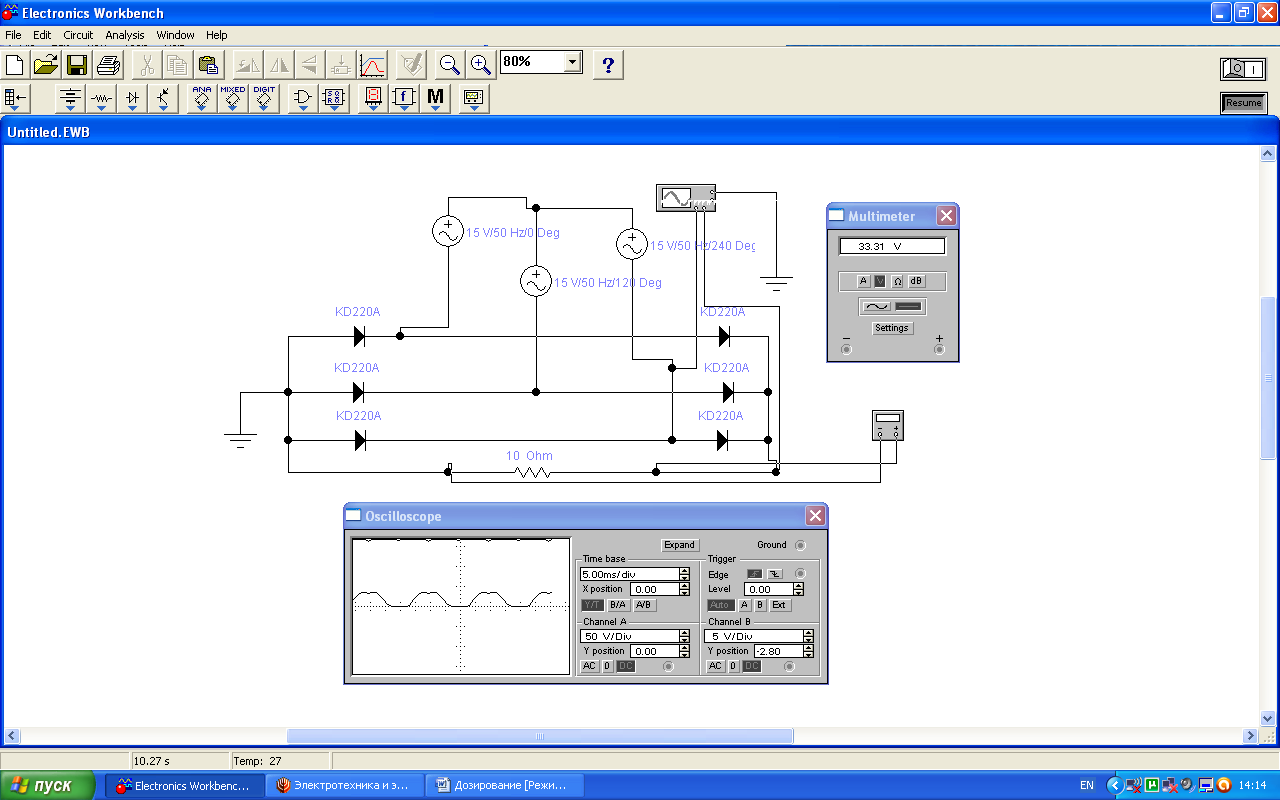
Task: Open the Analysis menu
Action: pos(125,35)
